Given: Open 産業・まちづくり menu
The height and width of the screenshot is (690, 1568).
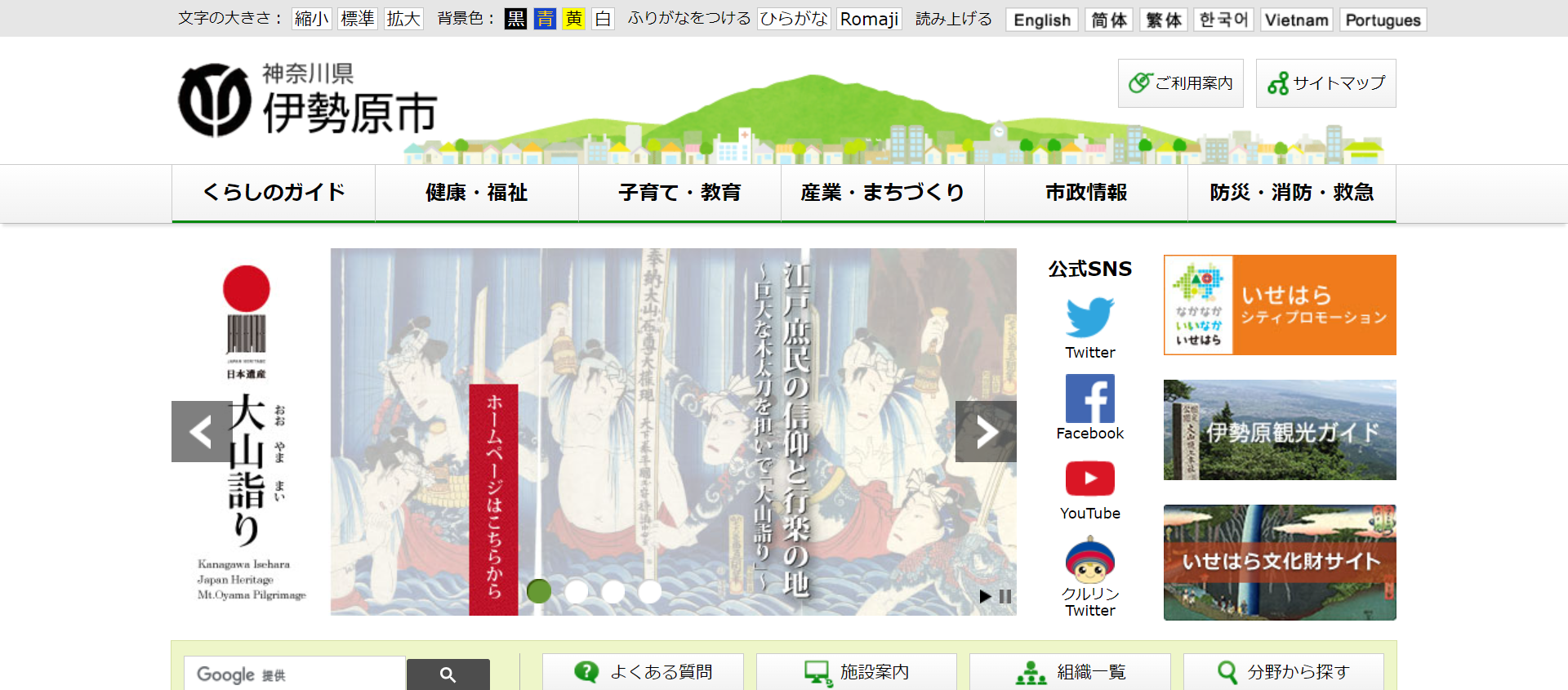Looking at the screenshot, I should coord(883,193).
